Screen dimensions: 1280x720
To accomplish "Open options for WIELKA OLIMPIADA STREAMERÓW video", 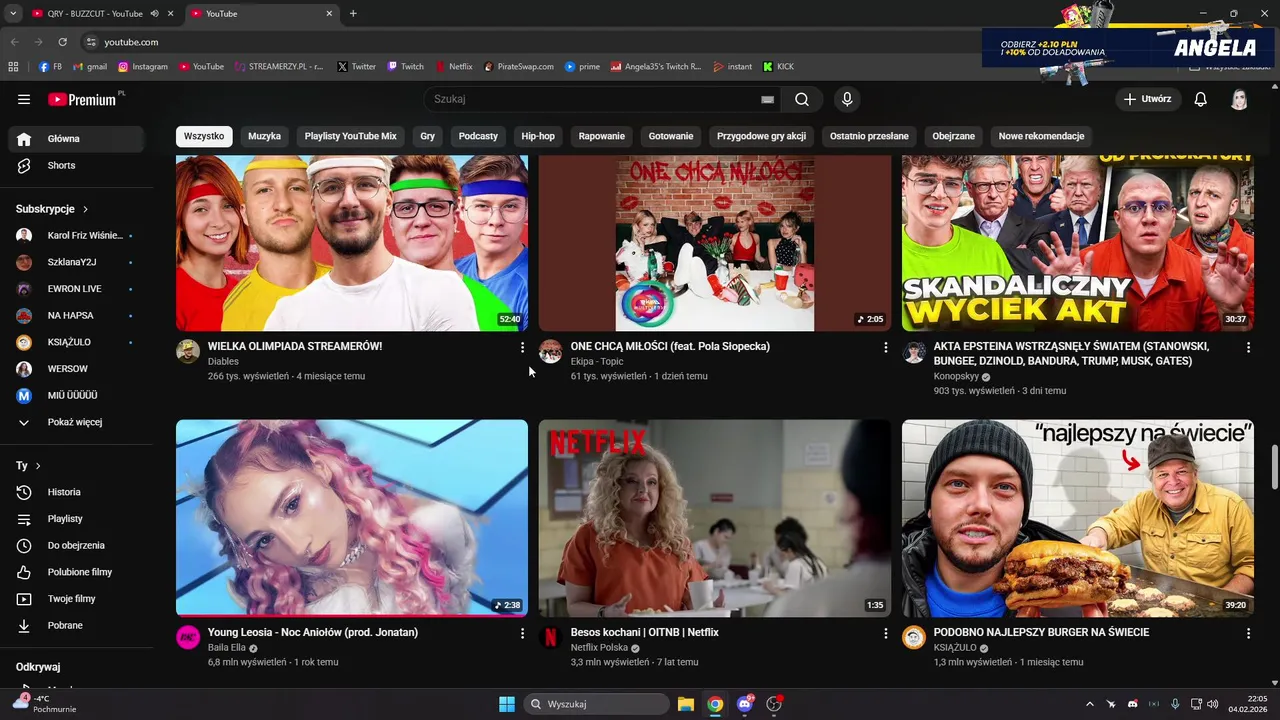I will 522,347.
